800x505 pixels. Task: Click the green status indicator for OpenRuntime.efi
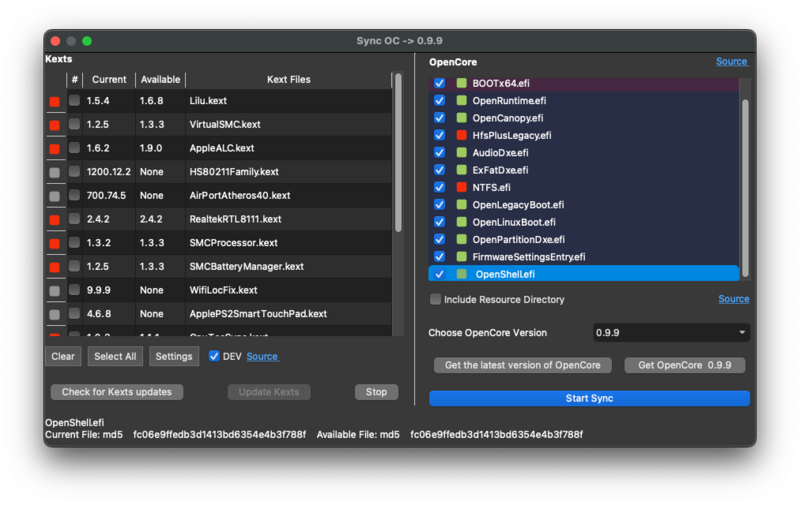[462, 100]
